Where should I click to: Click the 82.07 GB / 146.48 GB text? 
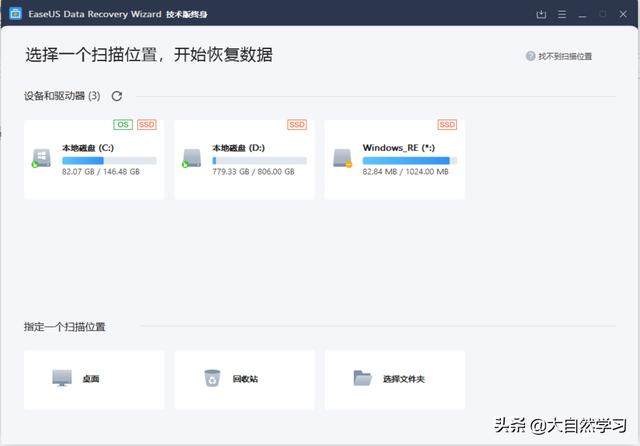(x=101, y=172)
